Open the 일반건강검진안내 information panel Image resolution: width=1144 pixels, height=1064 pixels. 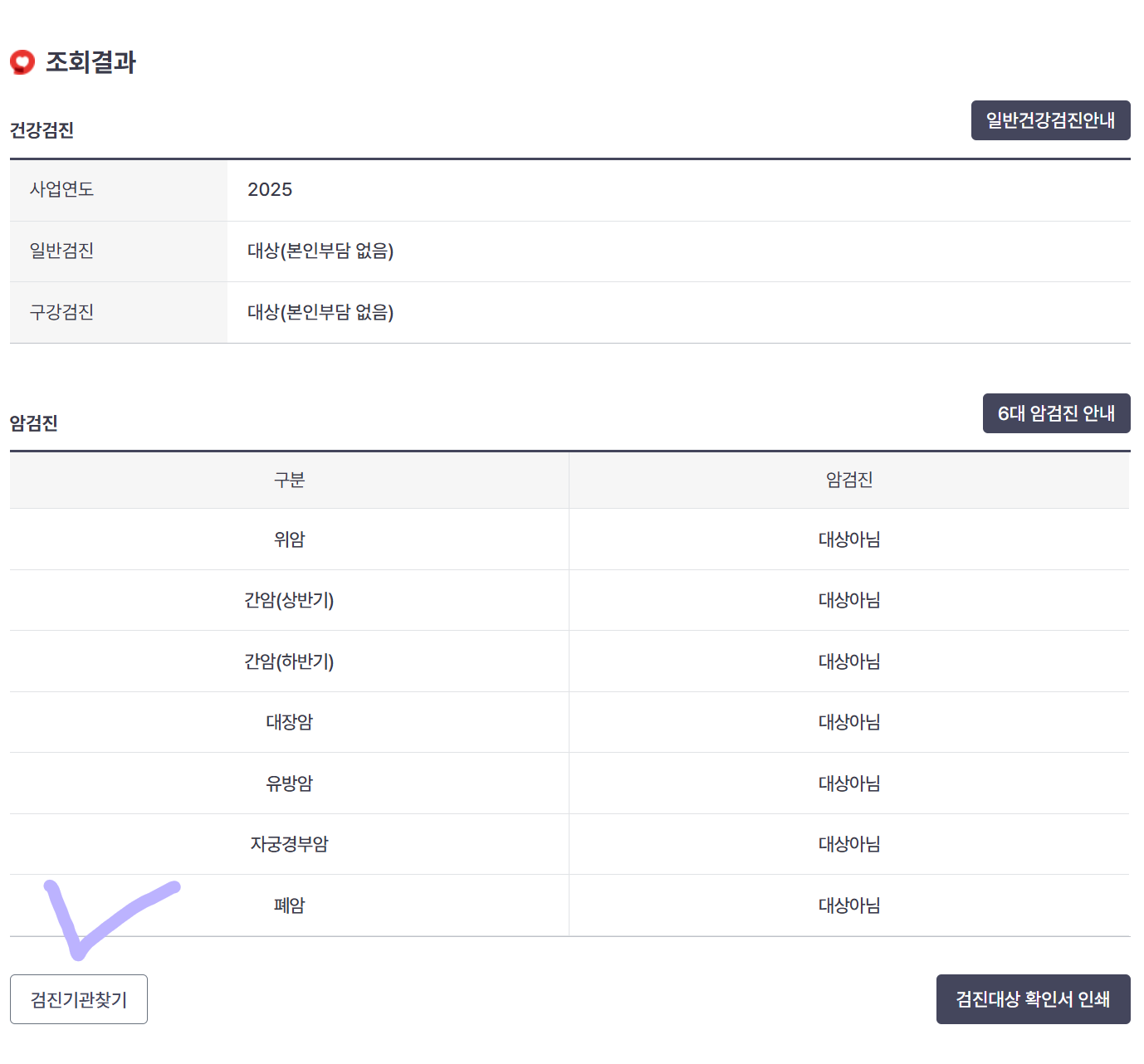(x=1050, y=120)
